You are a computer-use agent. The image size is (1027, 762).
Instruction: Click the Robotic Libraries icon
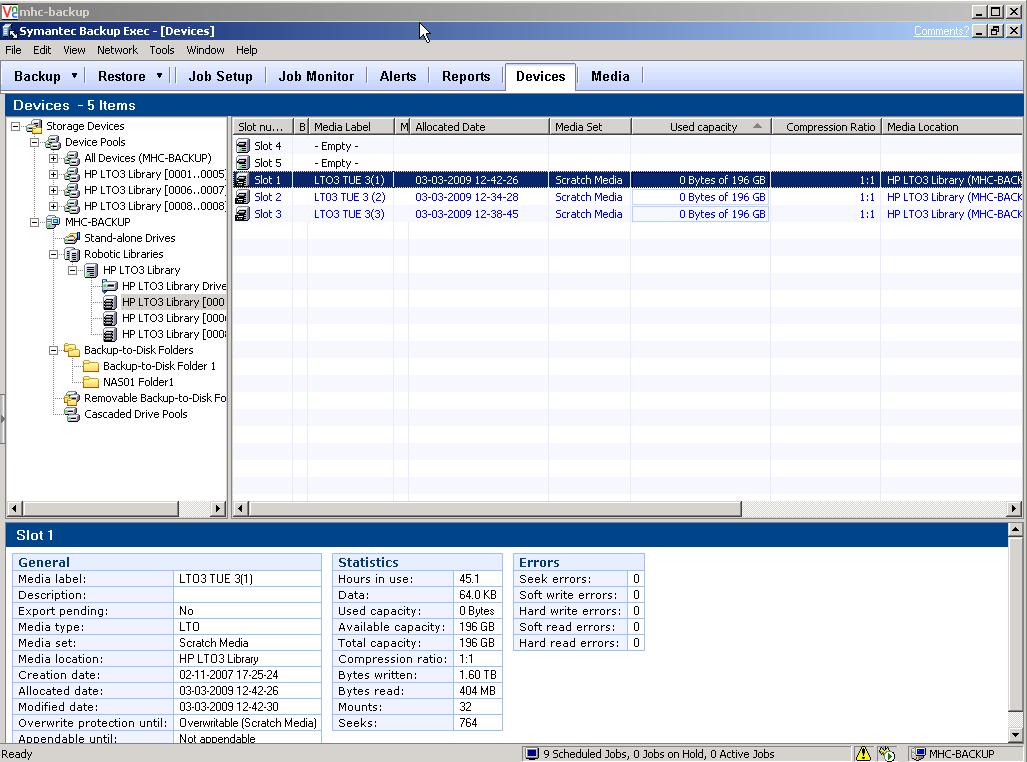point(72,254)
